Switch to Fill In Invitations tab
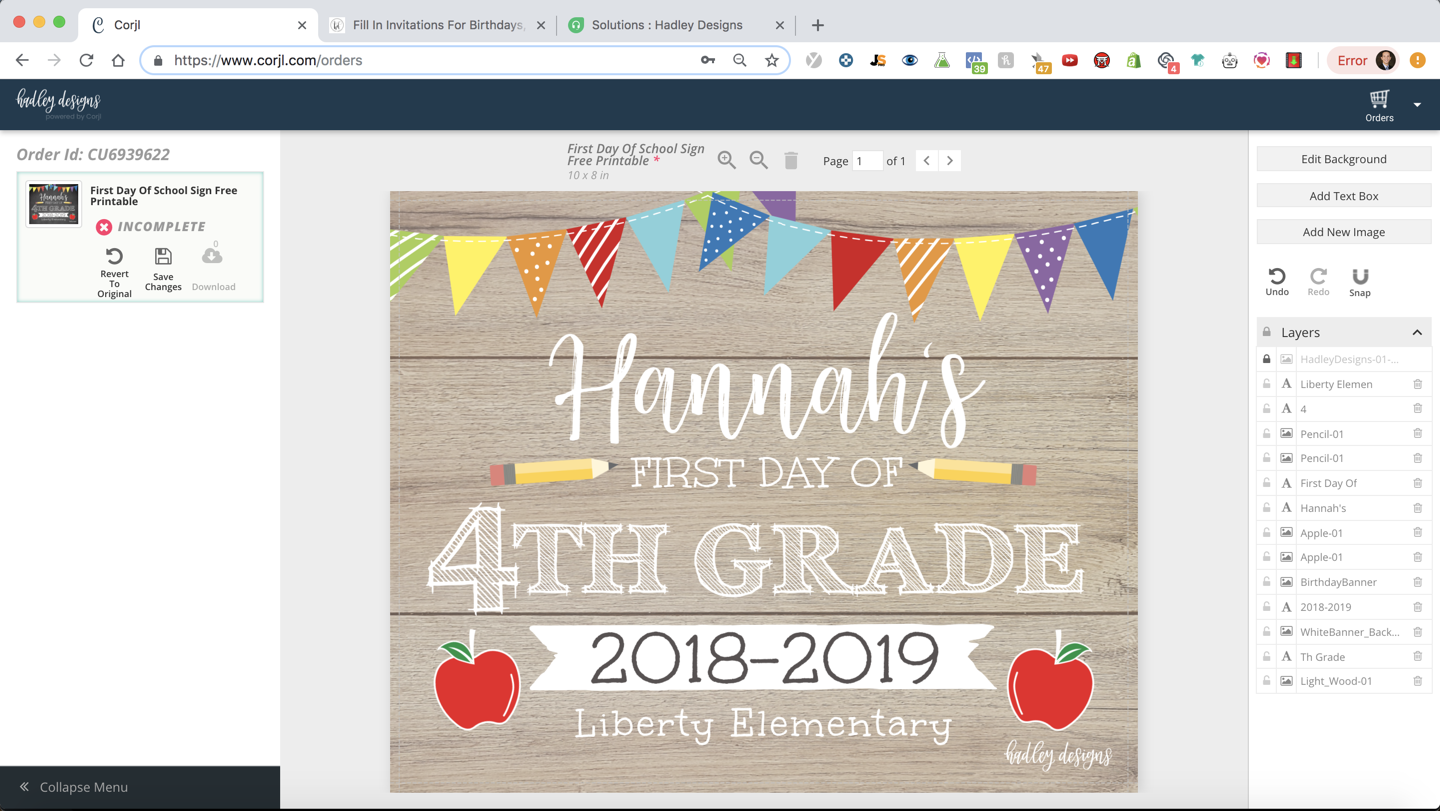Screen dimensions: 1440x811 (x=438, y=25)
